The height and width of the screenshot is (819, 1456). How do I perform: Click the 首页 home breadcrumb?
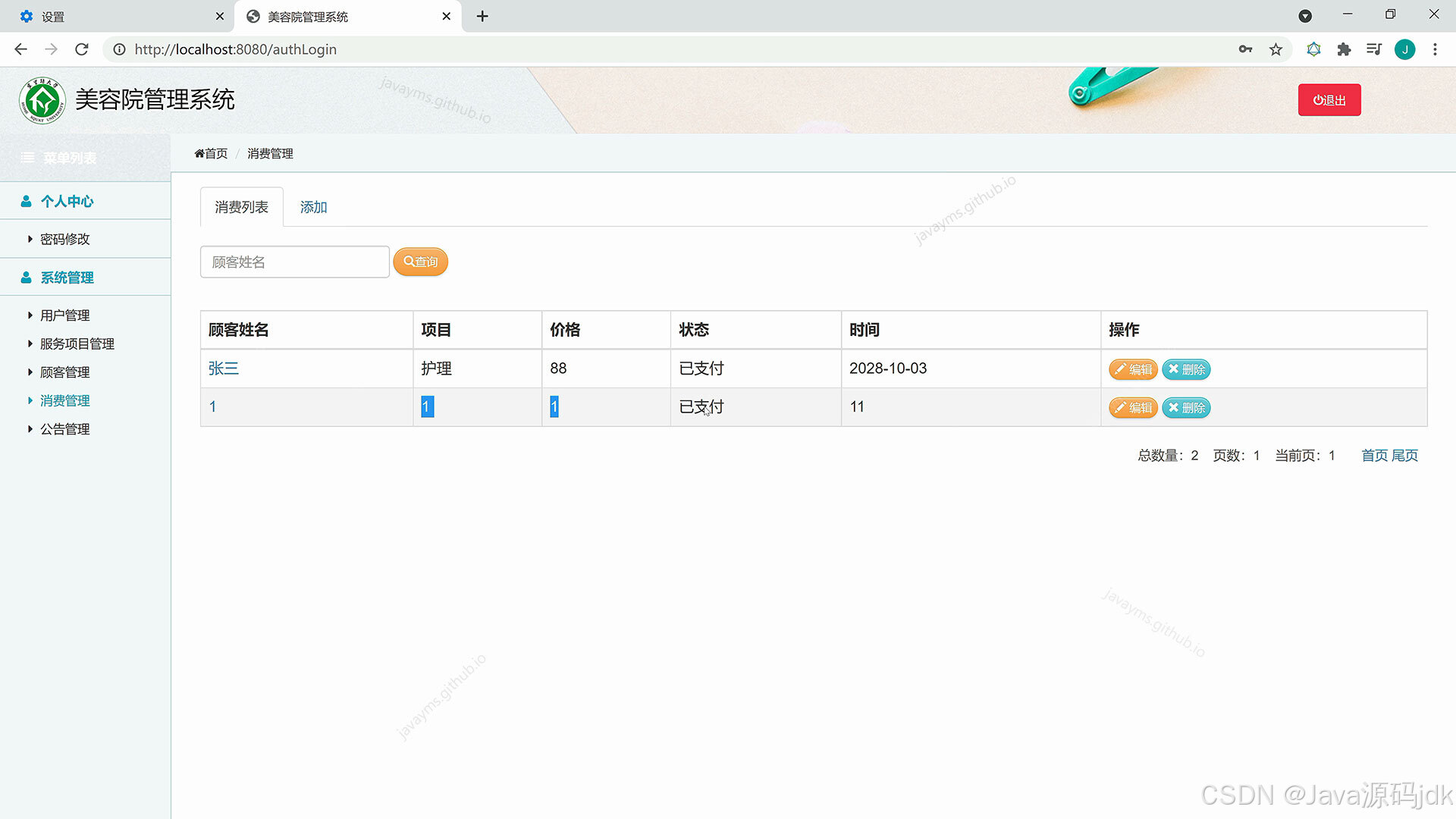click(x=211, y=153)
